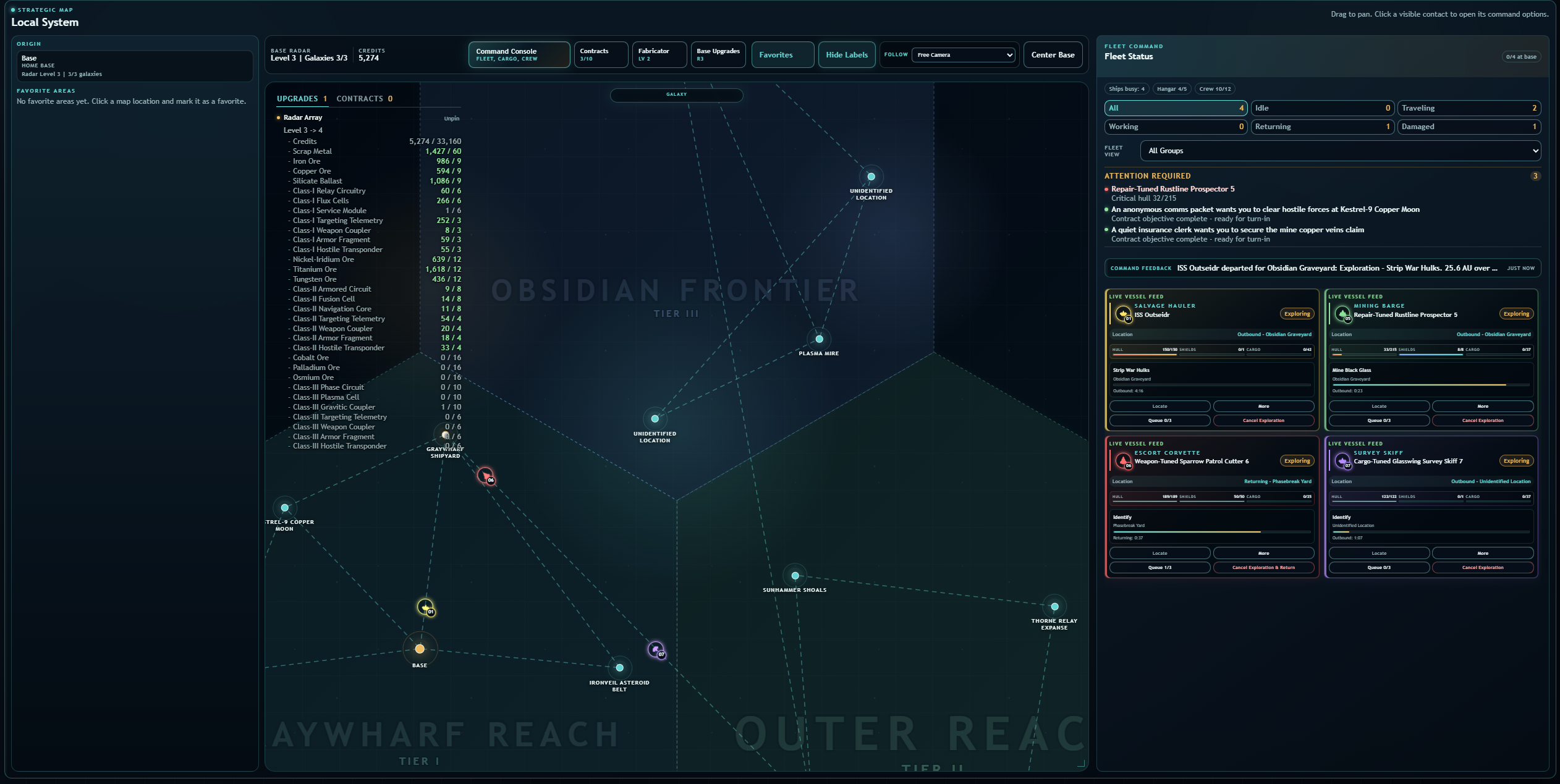This screenshot has width=1560, height=784.
Task: Click the 'Crew 10/12' status chip
Action: pyautogui.click(x=1215, y=89)
